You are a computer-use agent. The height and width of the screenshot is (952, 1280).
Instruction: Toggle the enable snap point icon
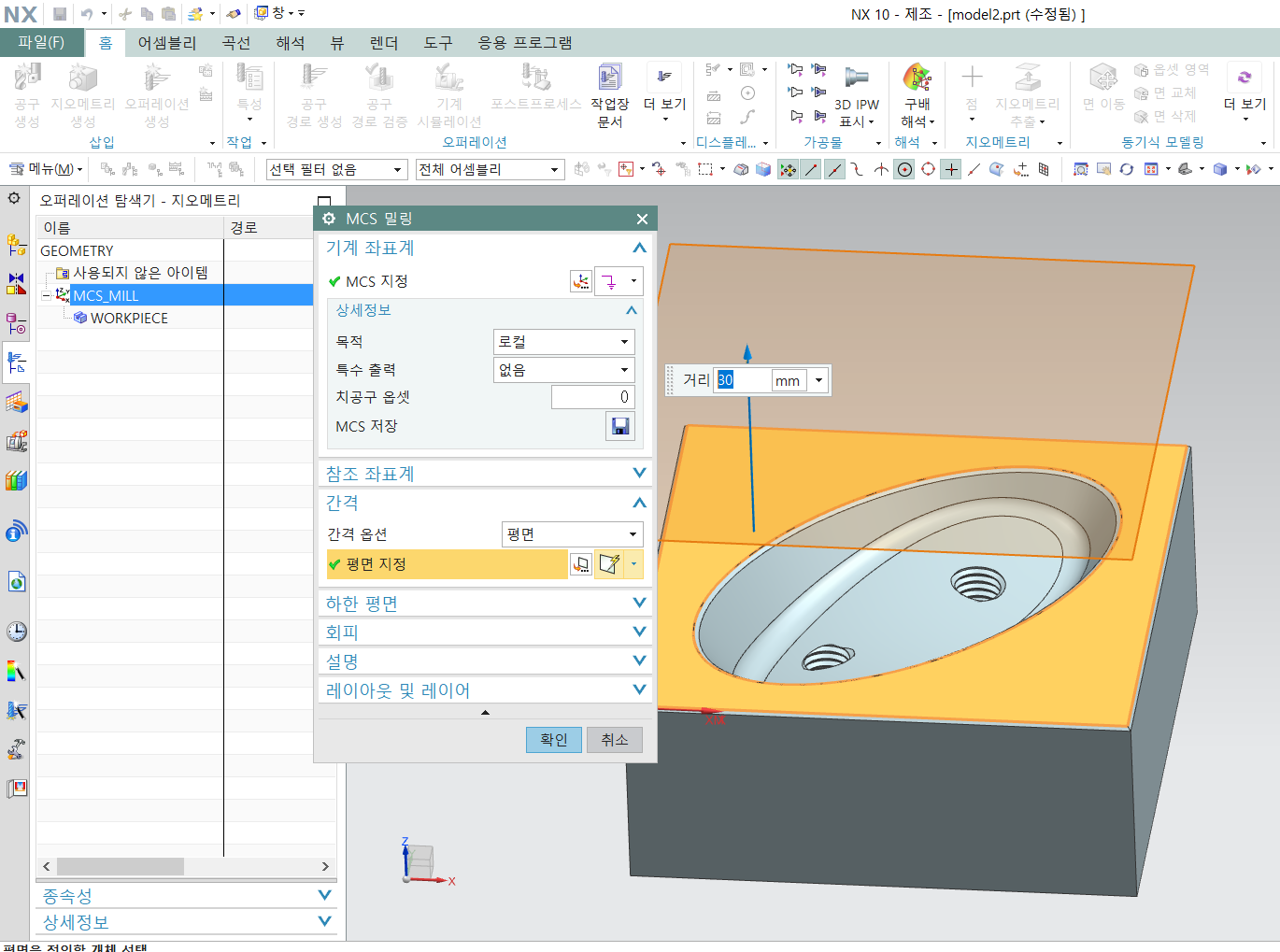(x=788, y=169)
